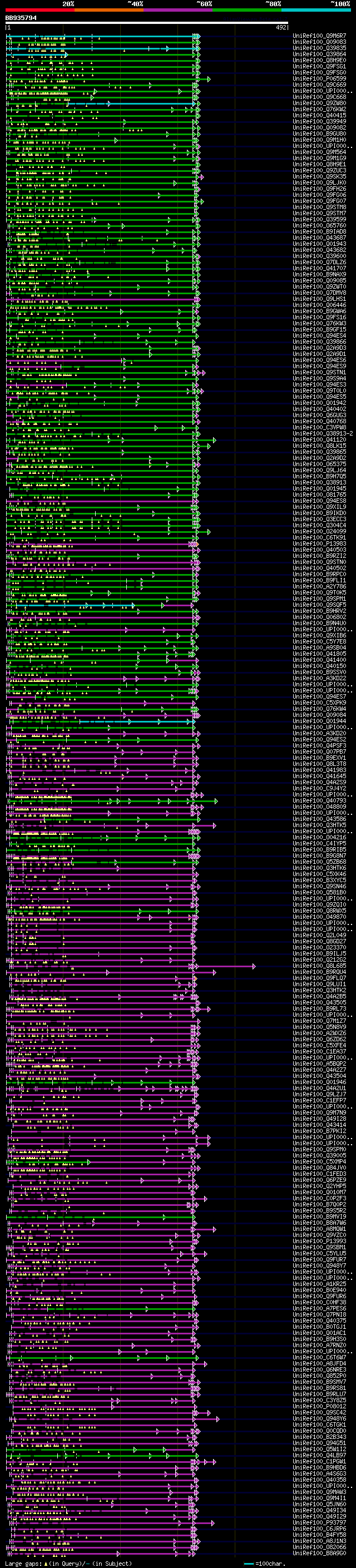This screenshot has height=1568, width=356.
Task: Open hit UniRef100_Q8H9E0
Action: (x=319, y=60)
